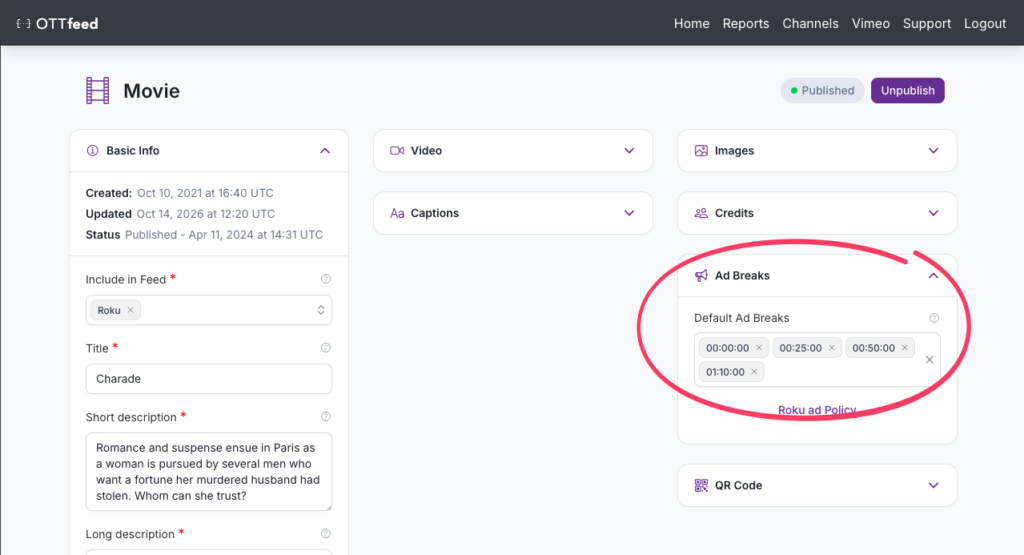Click the QR Code icon
1024x555 pixels.
pos(701,485)
